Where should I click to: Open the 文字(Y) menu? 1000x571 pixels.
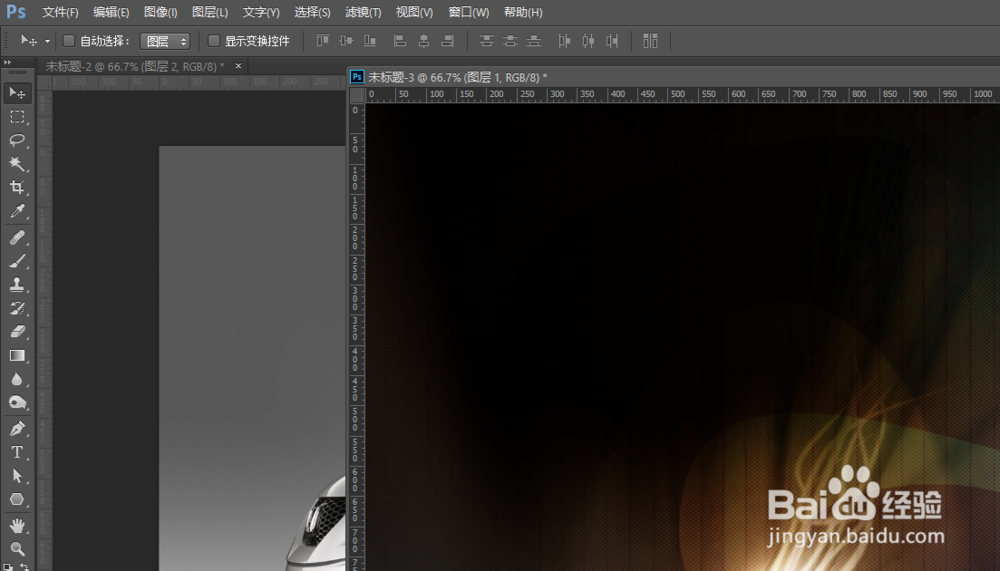click(261, 12)
